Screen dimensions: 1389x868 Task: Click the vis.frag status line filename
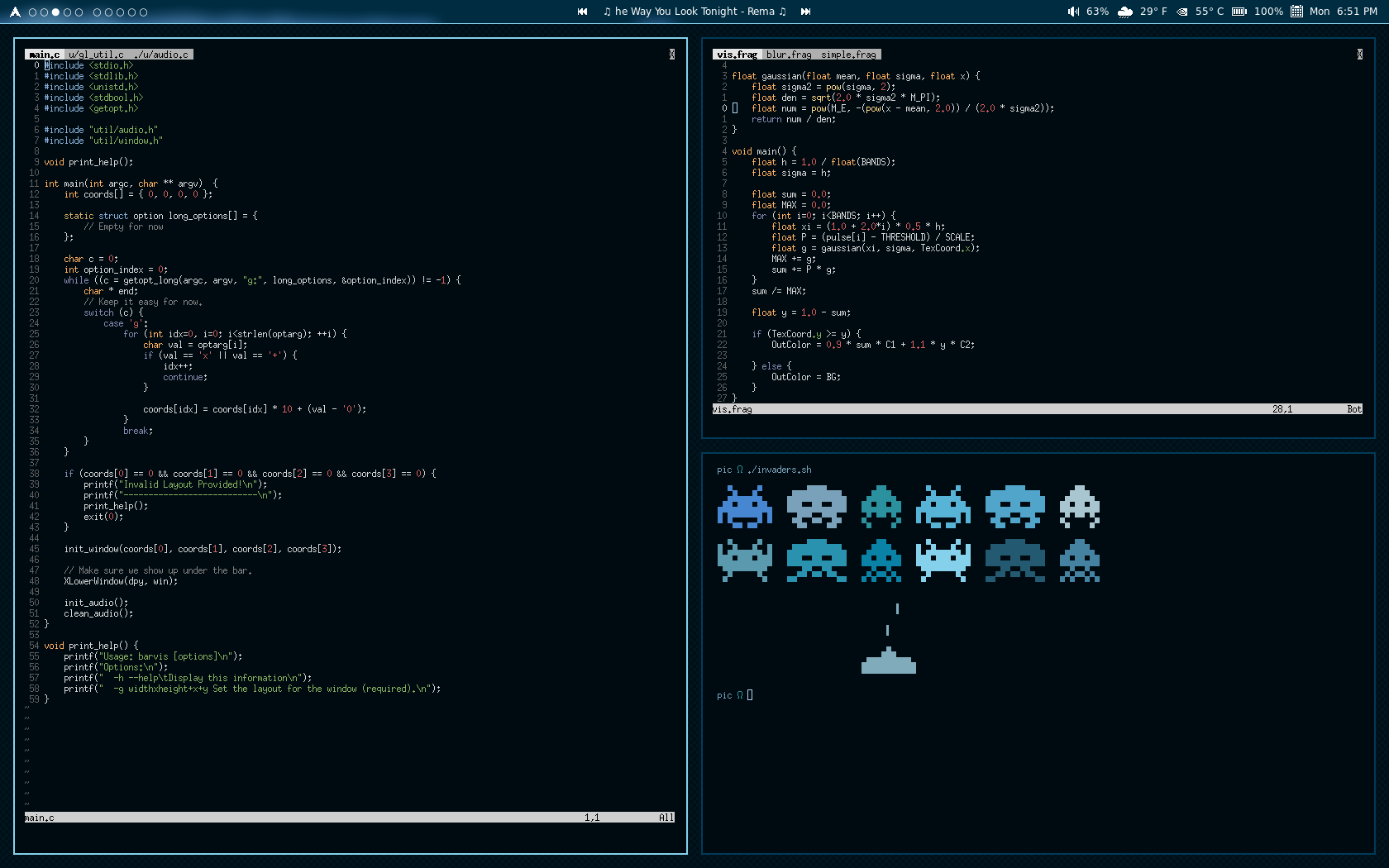click(733, 409)
